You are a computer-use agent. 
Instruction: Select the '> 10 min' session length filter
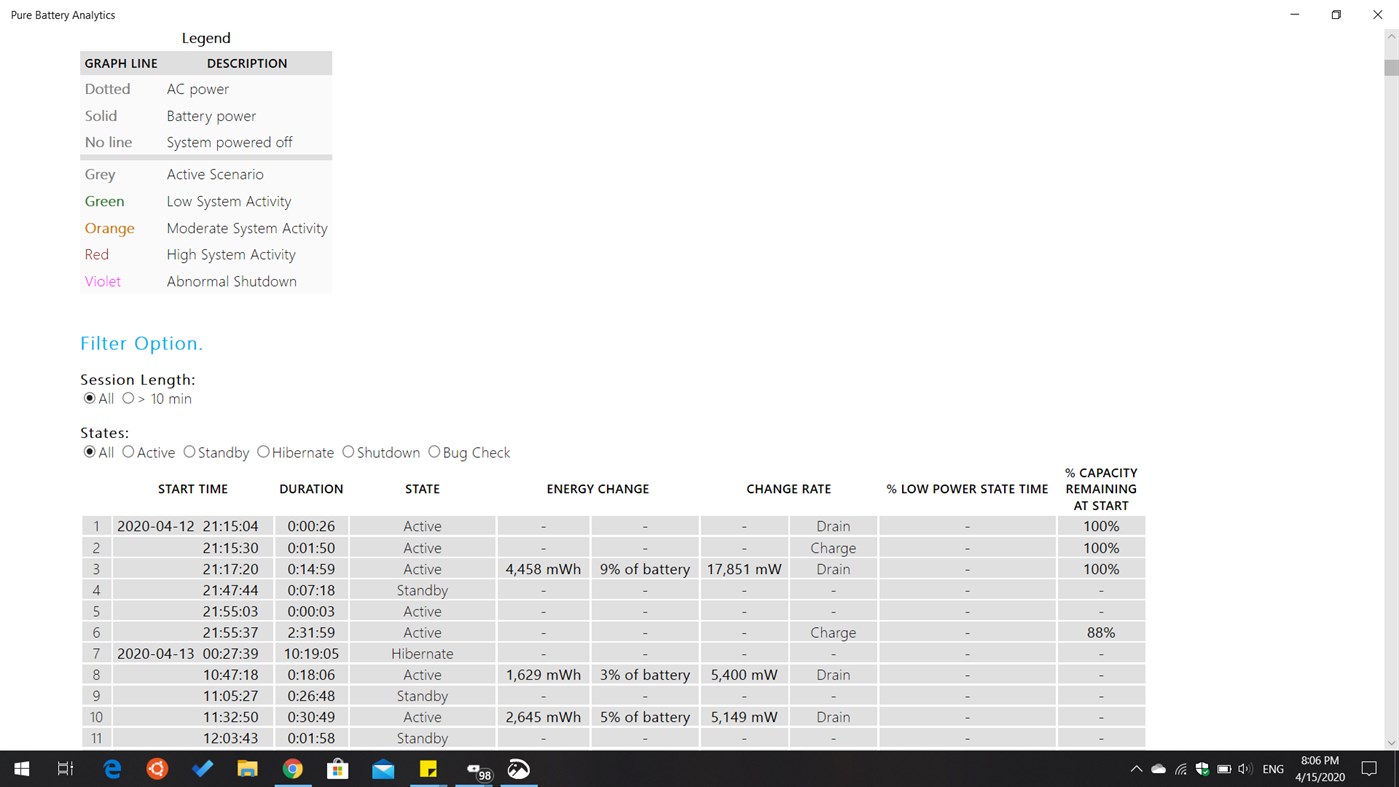tap(128, 398)
